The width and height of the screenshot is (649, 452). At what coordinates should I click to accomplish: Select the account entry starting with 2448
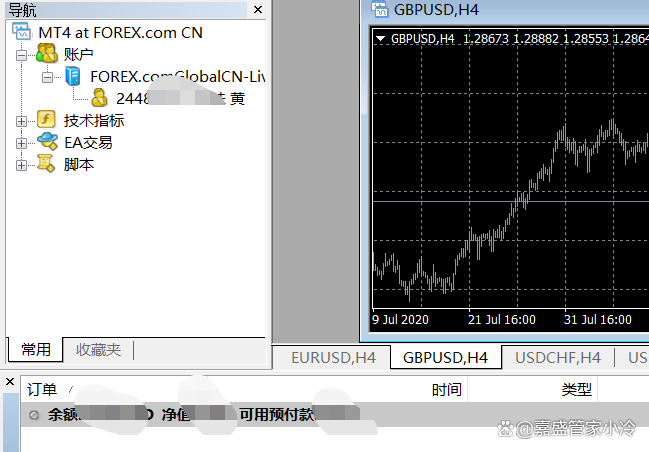(180, 98)
